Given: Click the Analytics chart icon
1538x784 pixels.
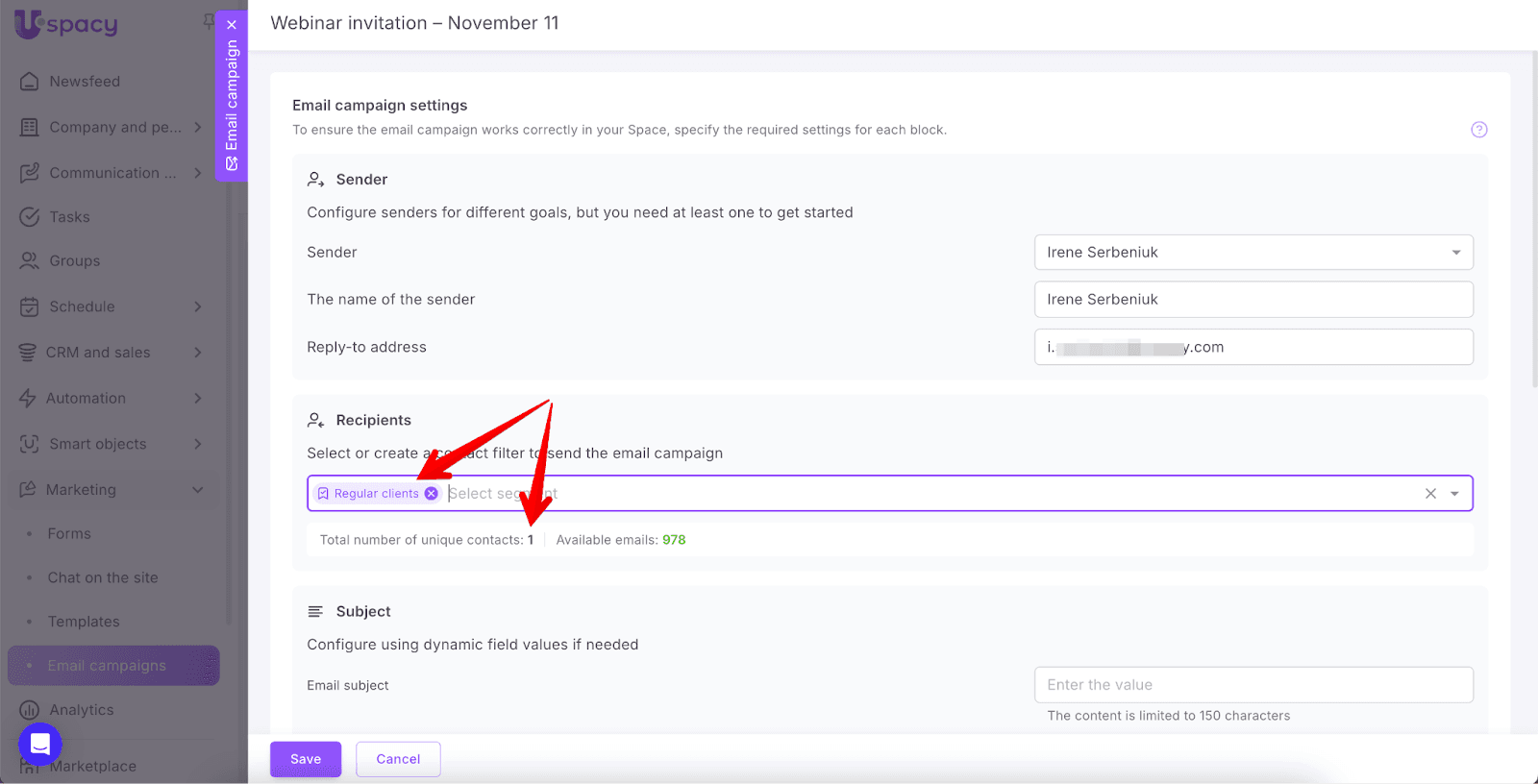Looking at the screenshot, I should pyautogui.click(x=30, y=710).
